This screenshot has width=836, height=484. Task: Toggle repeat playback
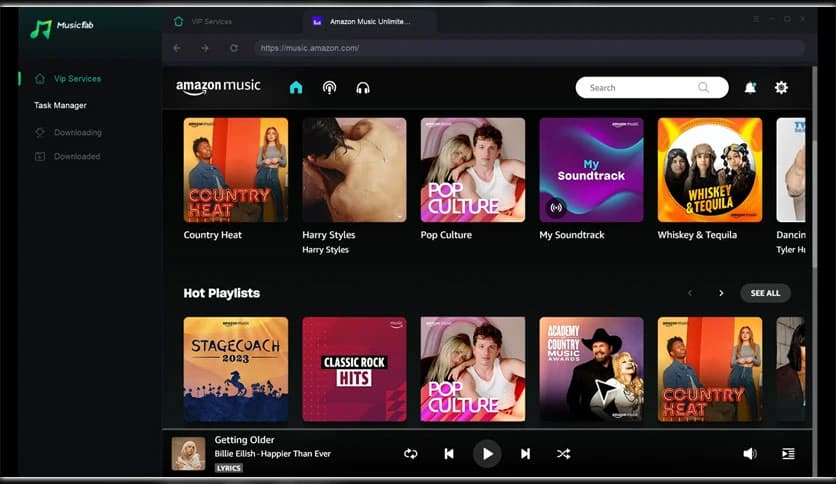[411, 454]
